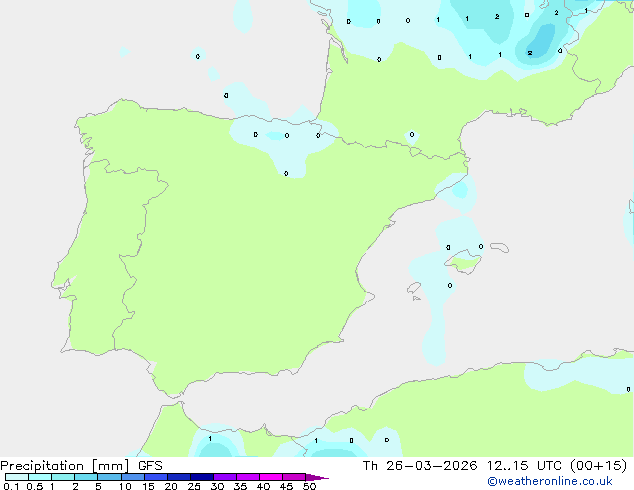The width and height of the screenshot is (634, 490).
Task: Click the Ibiza island outline on map
Action: click(414, 288)
